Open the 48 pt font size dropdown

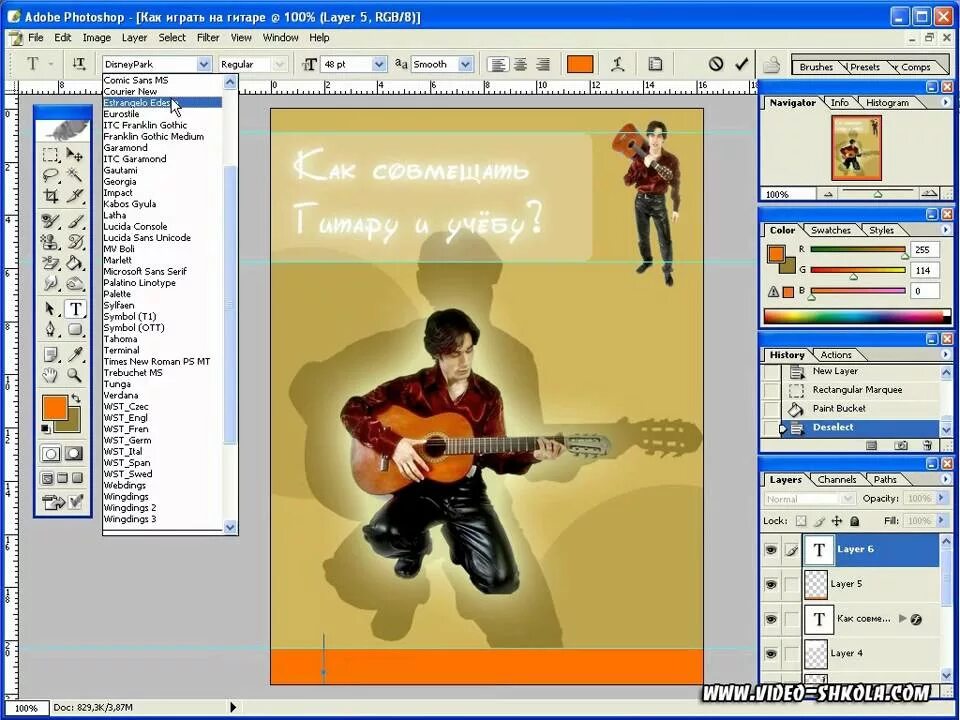[379, 64]
